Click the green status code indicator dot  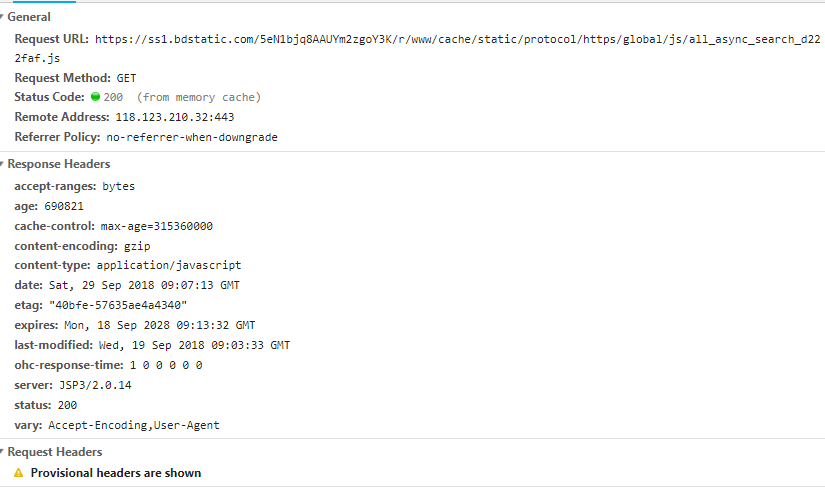pos(95,97)
